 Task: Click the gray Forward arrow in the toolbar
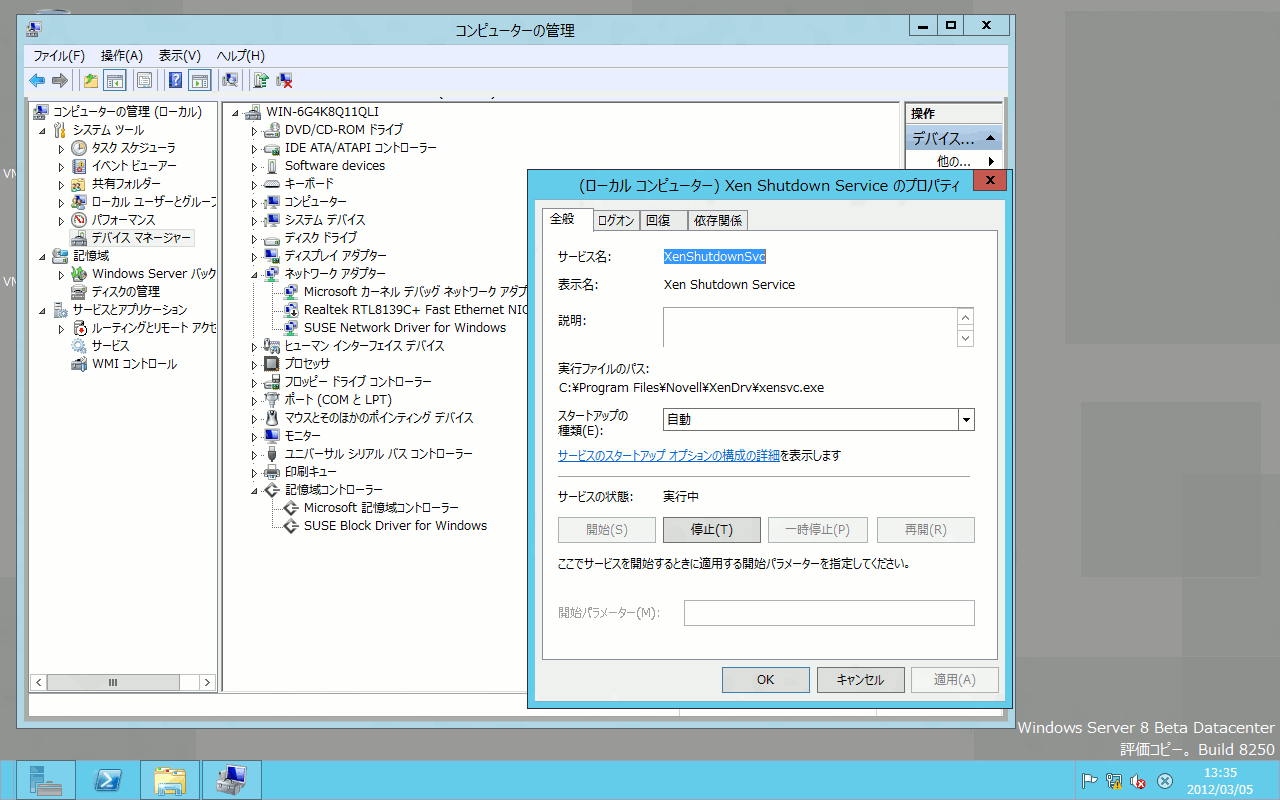pyautogui.click(x=60, y=81)
